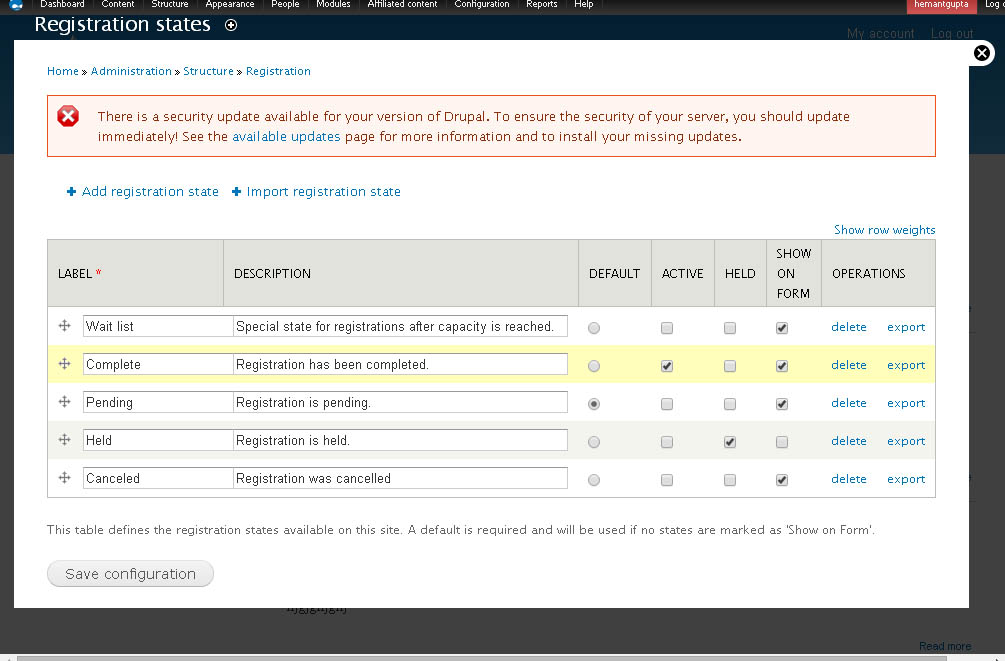The width and height of the screenshot is (1005, 661).
Task: Uncheck Show on Form for Canceled
Action: [782, 480]
